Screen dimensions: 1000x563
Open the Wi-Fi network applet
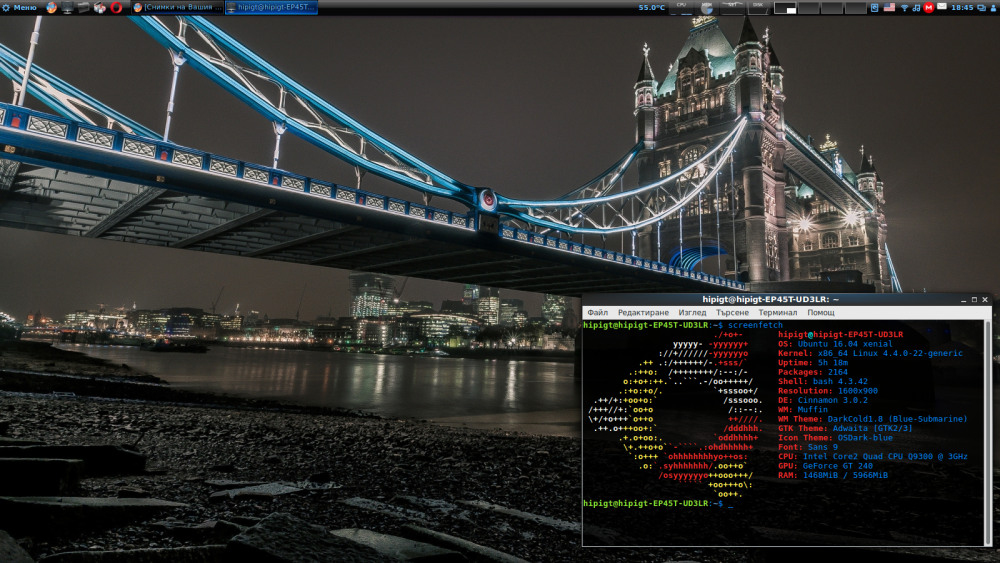click(x=904, y=8)
